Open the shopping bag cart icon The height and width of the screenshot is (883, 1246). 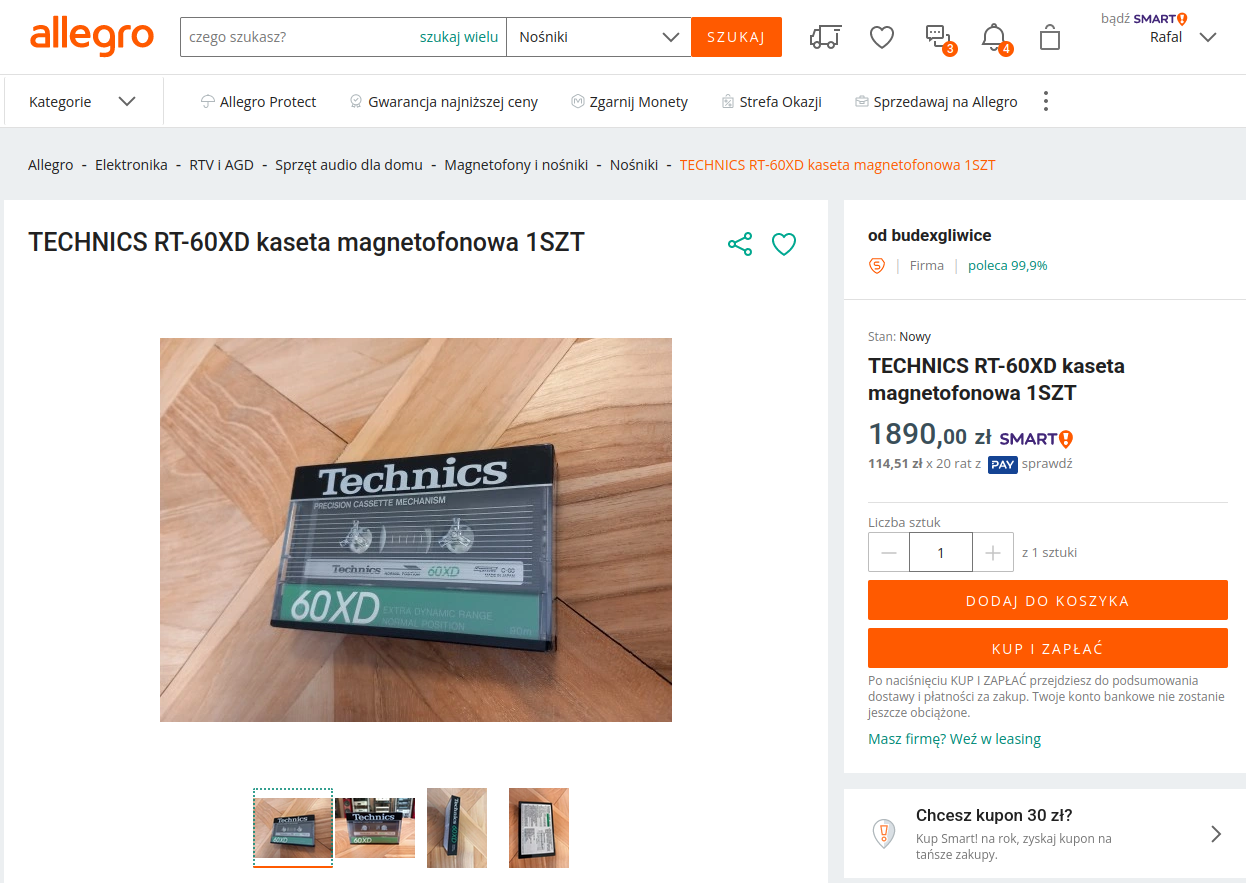coord(1049,37)
